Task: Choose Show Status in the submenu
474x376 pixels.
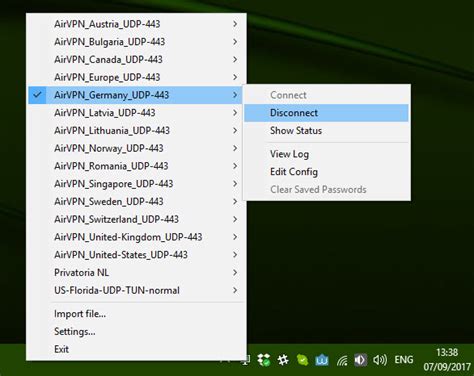Action: click(x=326, y=131)
